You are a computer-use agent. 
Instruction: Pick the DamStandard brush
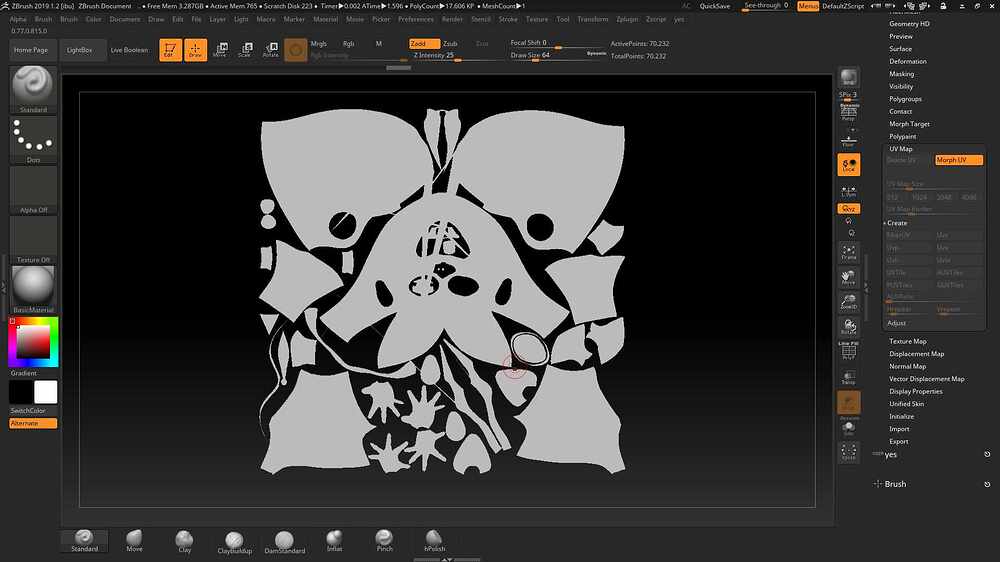(284, 542)
